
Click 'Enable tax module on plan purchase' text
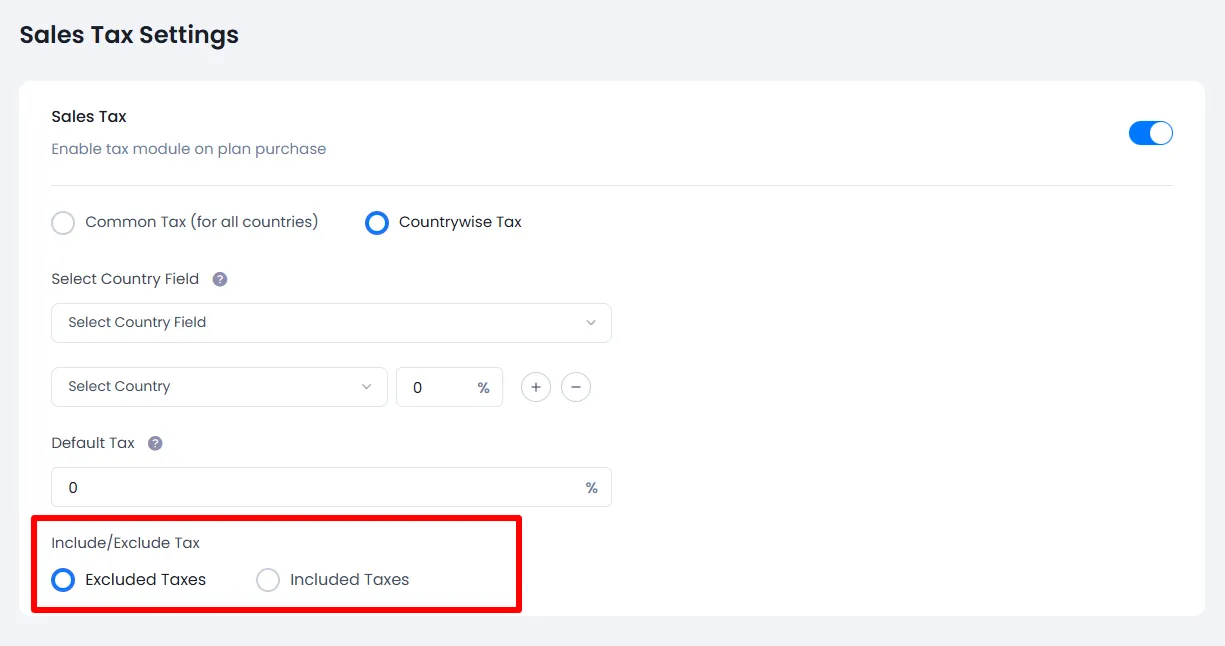coord(189,149)
